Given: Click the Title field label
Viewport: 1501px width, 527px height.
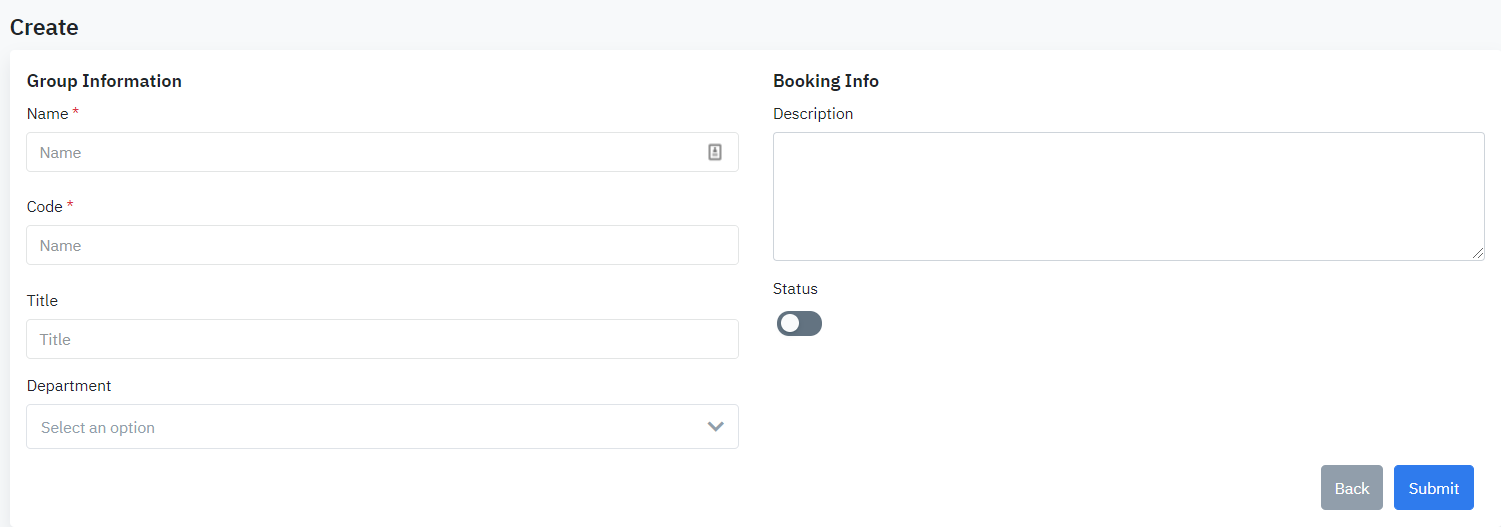Looking at the screenshot, I should point(42,301).
